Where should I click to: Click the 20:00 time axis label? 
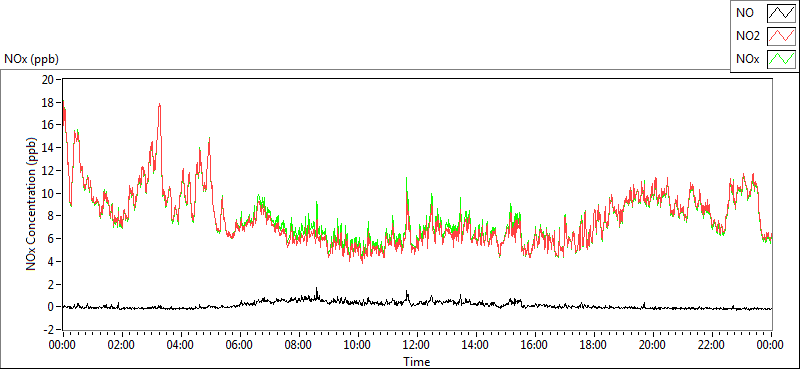(653, 345)
